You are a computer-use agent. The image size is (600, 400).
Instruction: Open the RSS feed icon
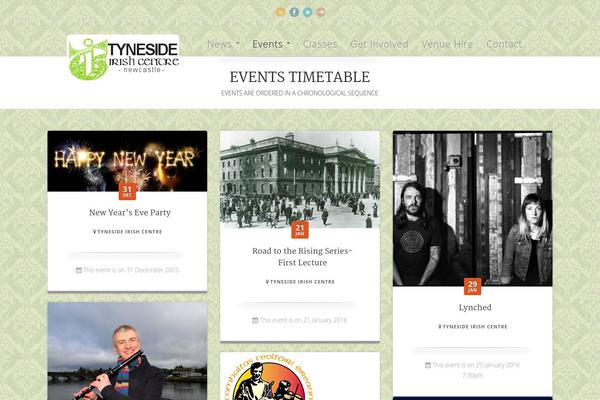tap(280, 12)
